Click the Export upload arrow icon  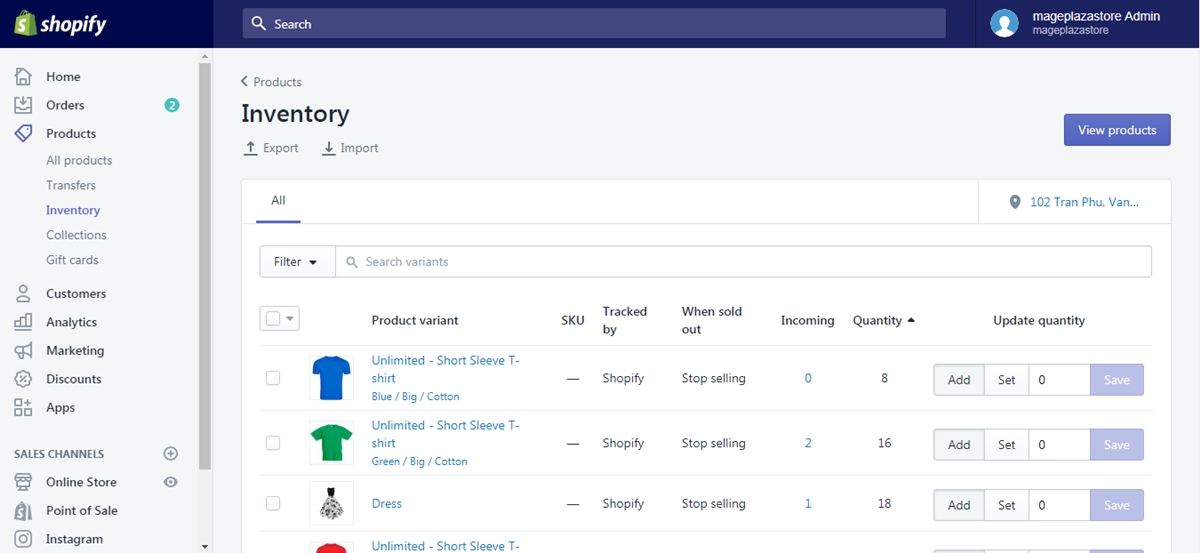(251, 148)
